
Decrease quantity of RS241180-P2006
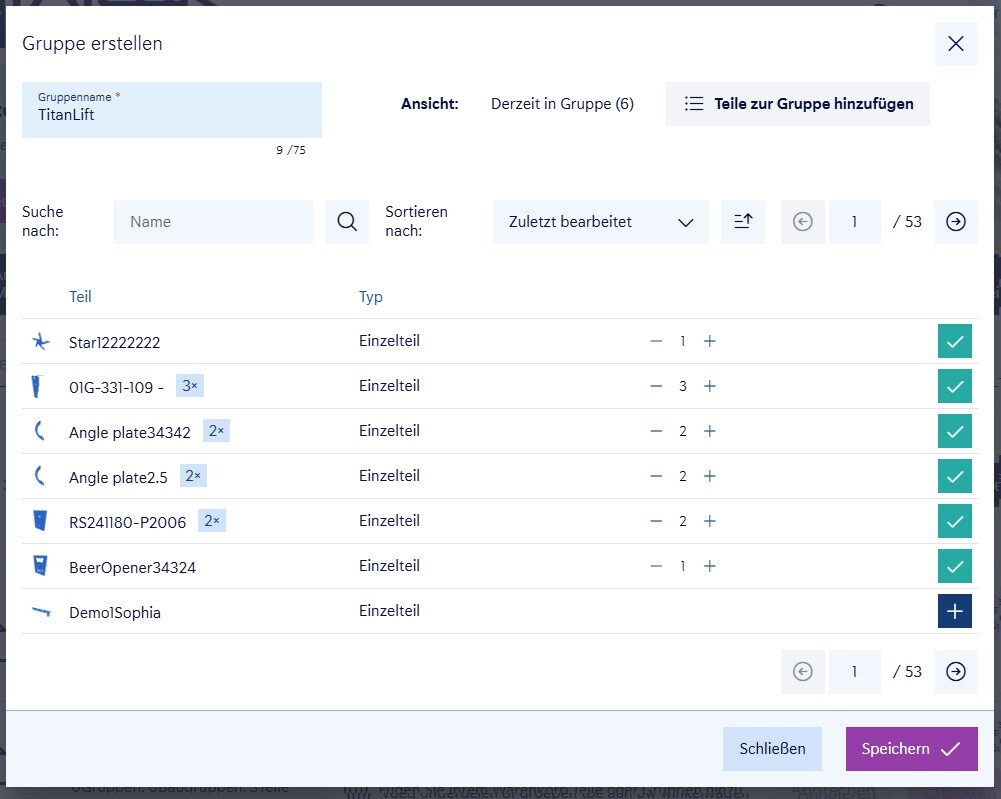coord(656,521)
